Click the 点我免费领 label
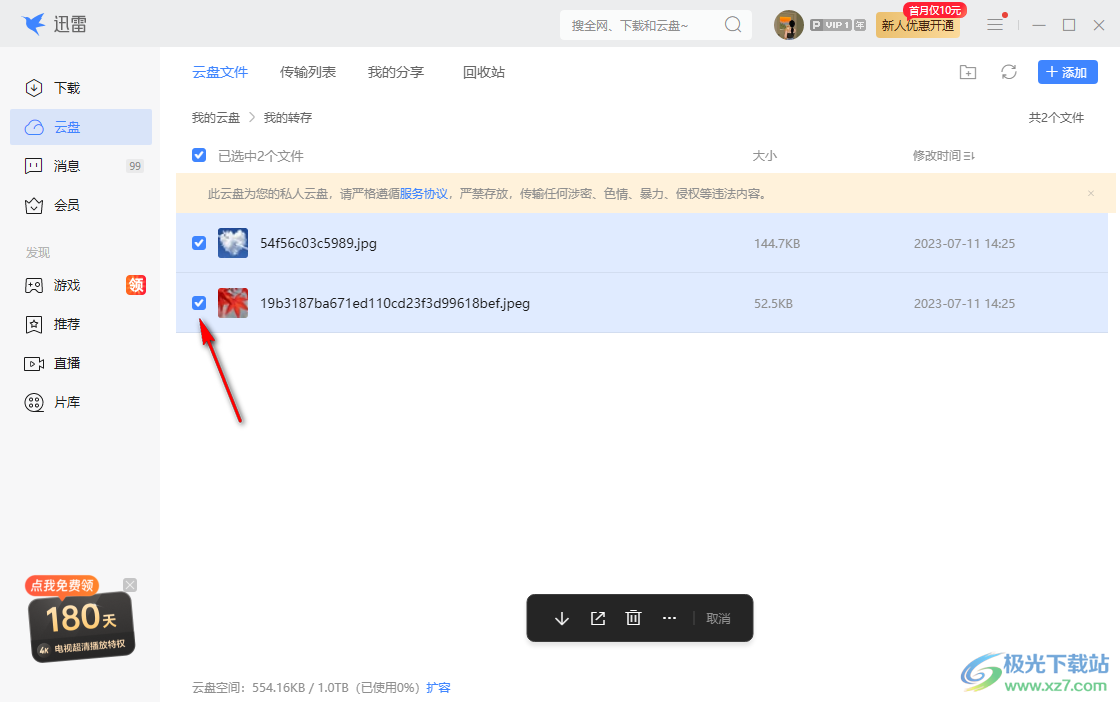This screenshot has height=702, width=1120. tap(62, 586)
